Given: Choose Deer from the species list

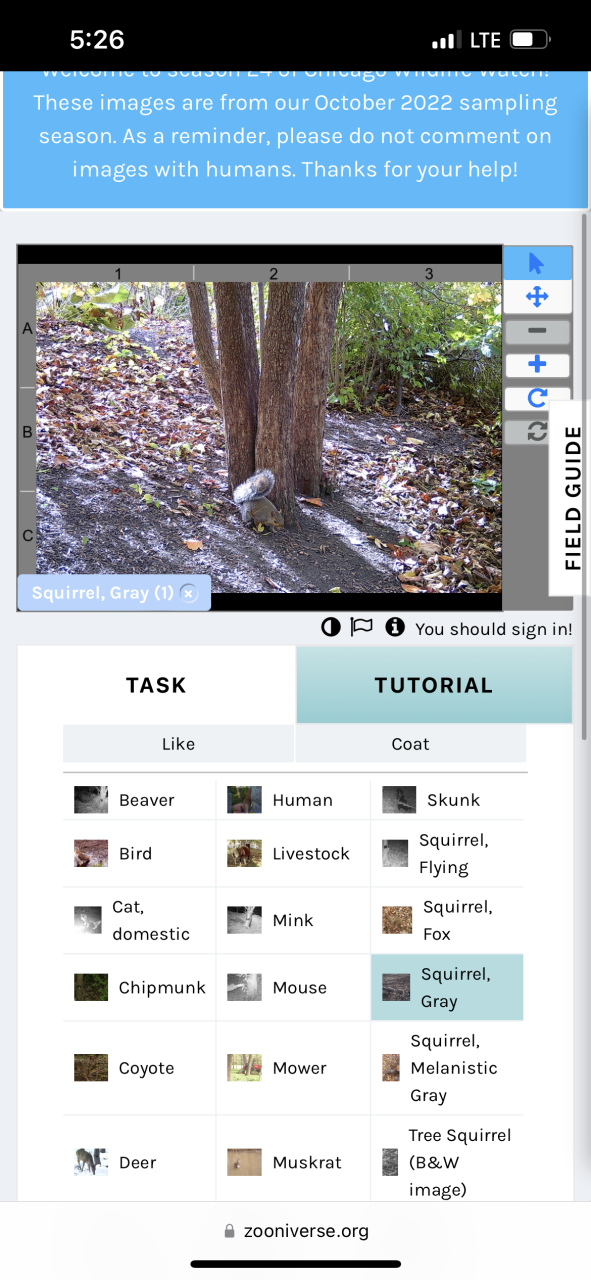Looking at the screenshot, I should click(139, 1162).
